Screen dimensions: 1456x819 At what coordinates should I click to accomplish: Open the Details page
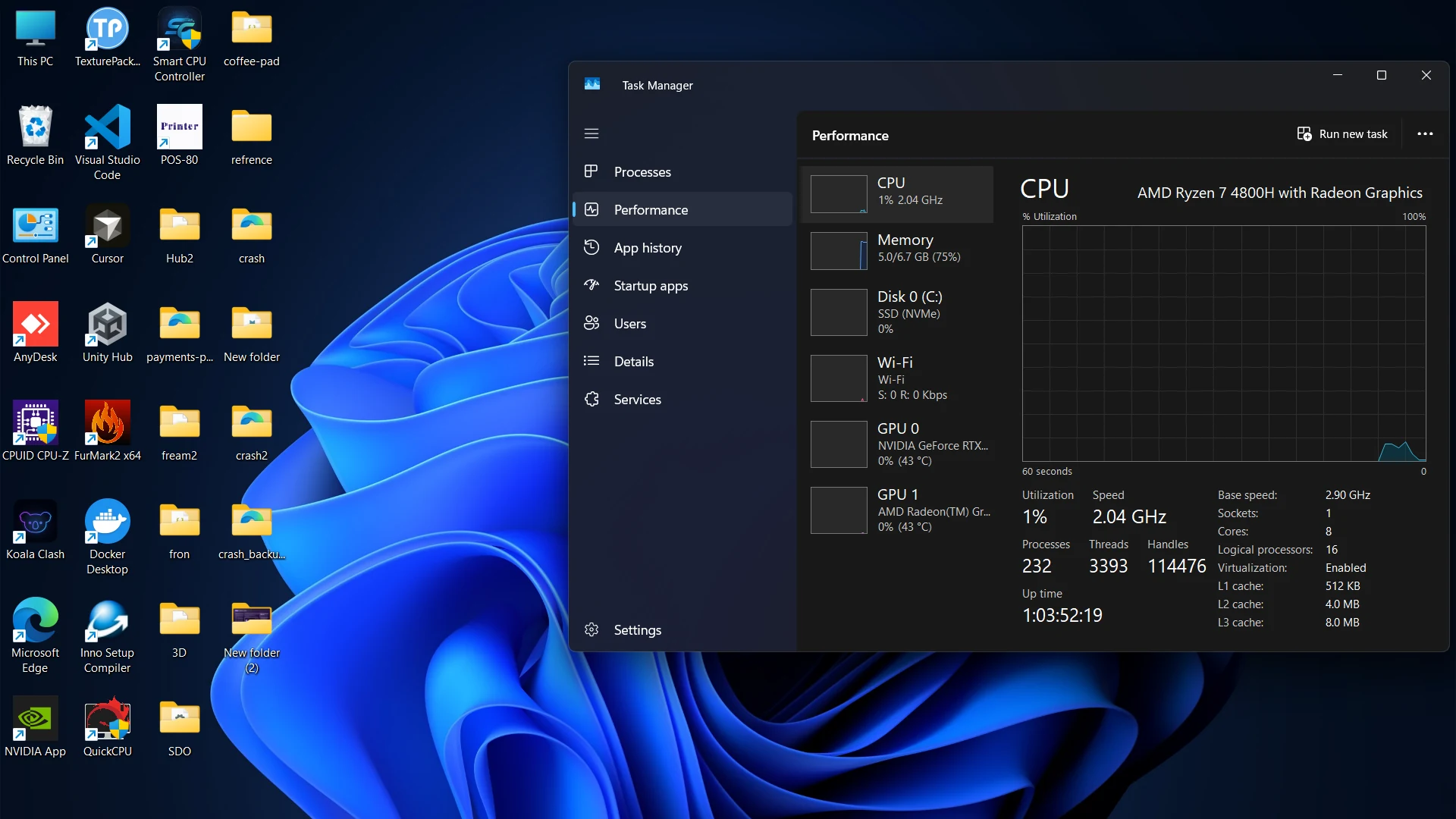[682, 361]
